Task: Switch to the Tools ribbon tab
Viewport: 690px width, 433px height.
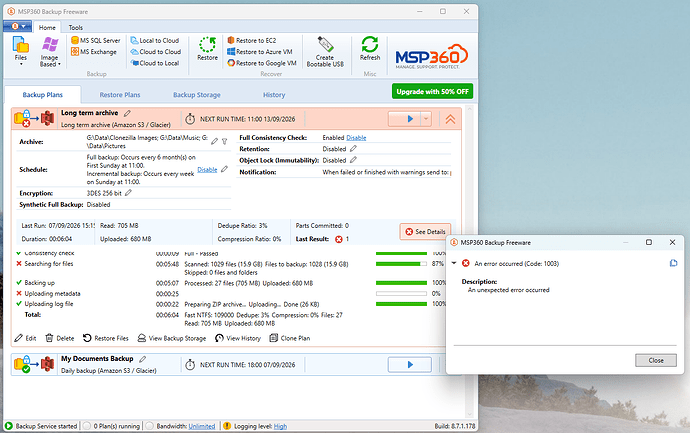Action: point(75,27)
